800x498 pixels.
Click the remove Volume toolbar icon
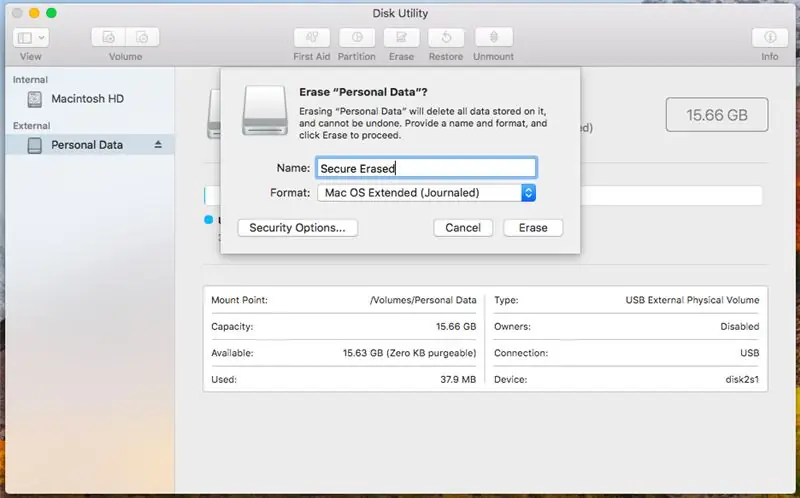click(x=142, y=37)
